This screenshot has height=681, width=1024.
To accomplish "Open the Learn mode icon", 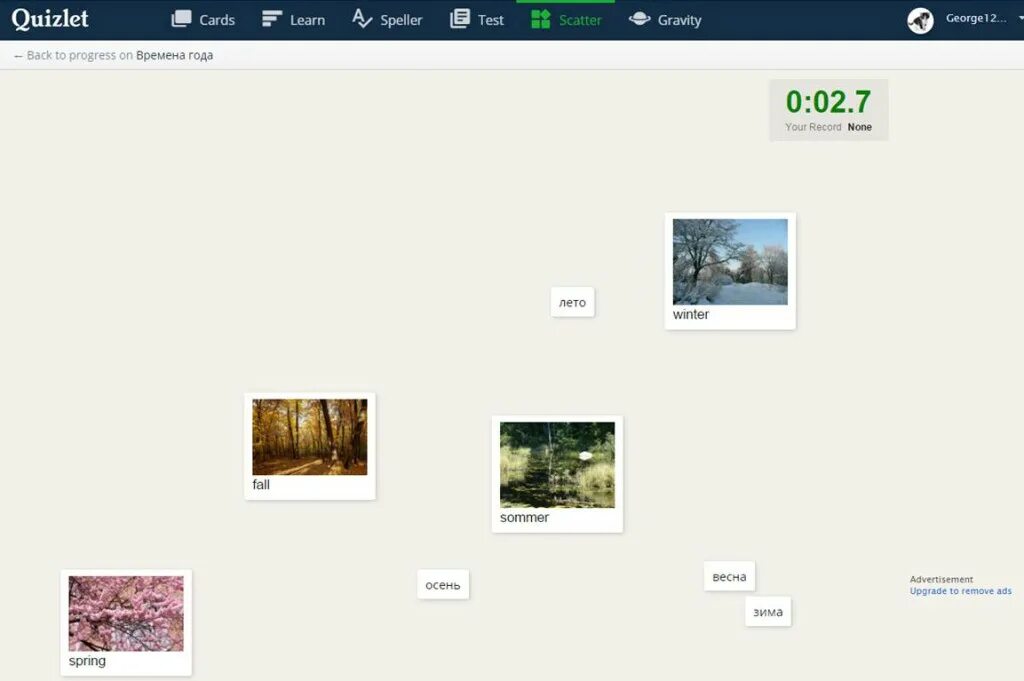I will tap(270, 18).
